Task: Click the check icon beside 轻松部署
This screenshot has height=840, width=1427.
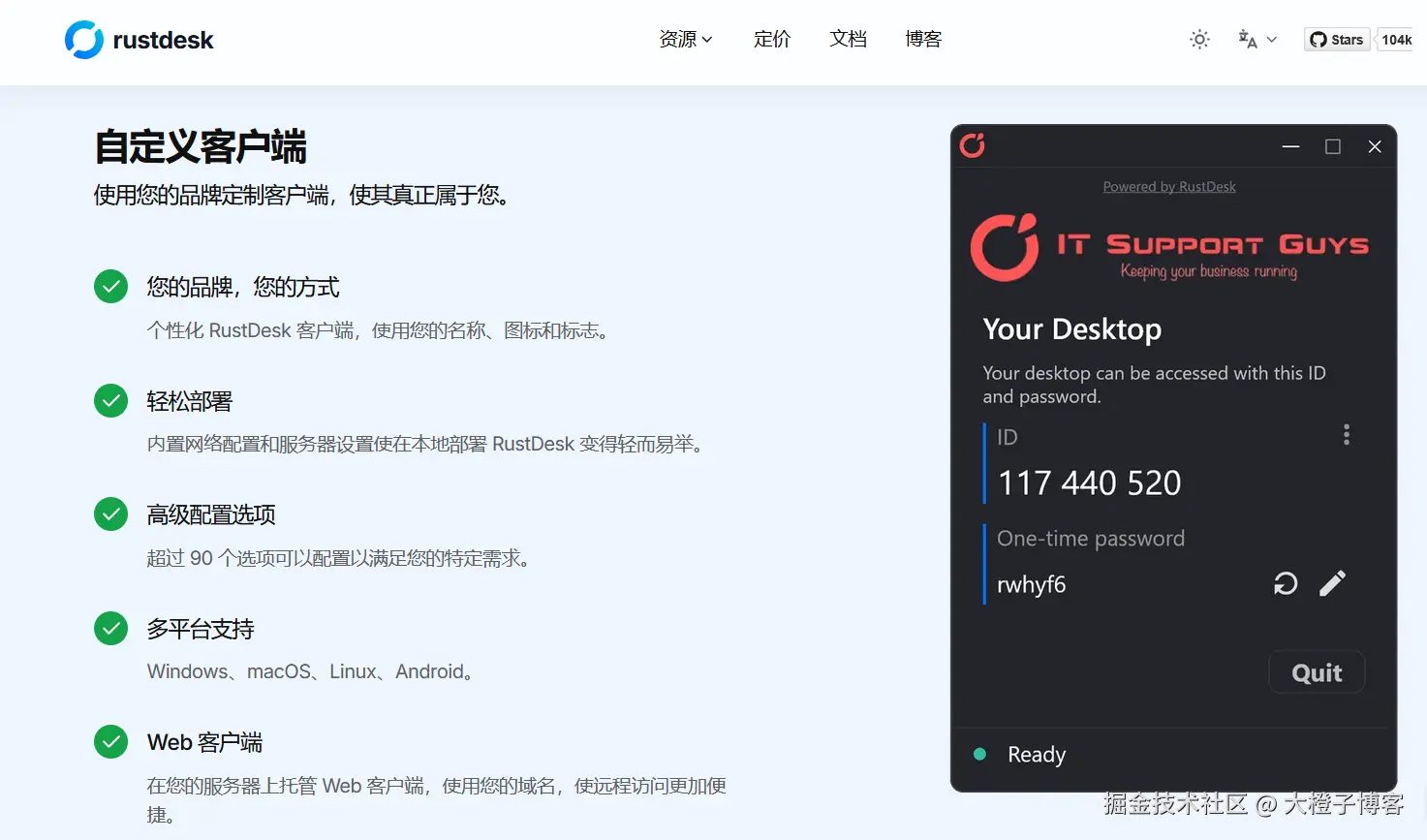Action: (110, 401)
